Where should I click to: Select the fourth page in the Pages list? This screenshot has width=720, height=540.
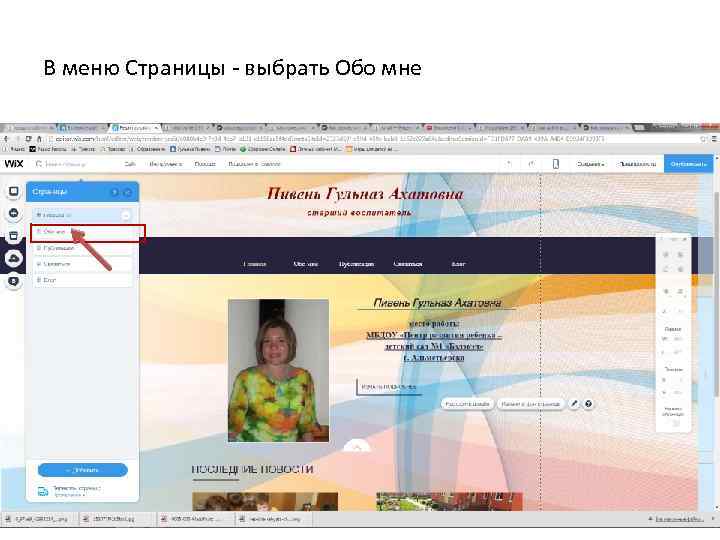point(83,264)
